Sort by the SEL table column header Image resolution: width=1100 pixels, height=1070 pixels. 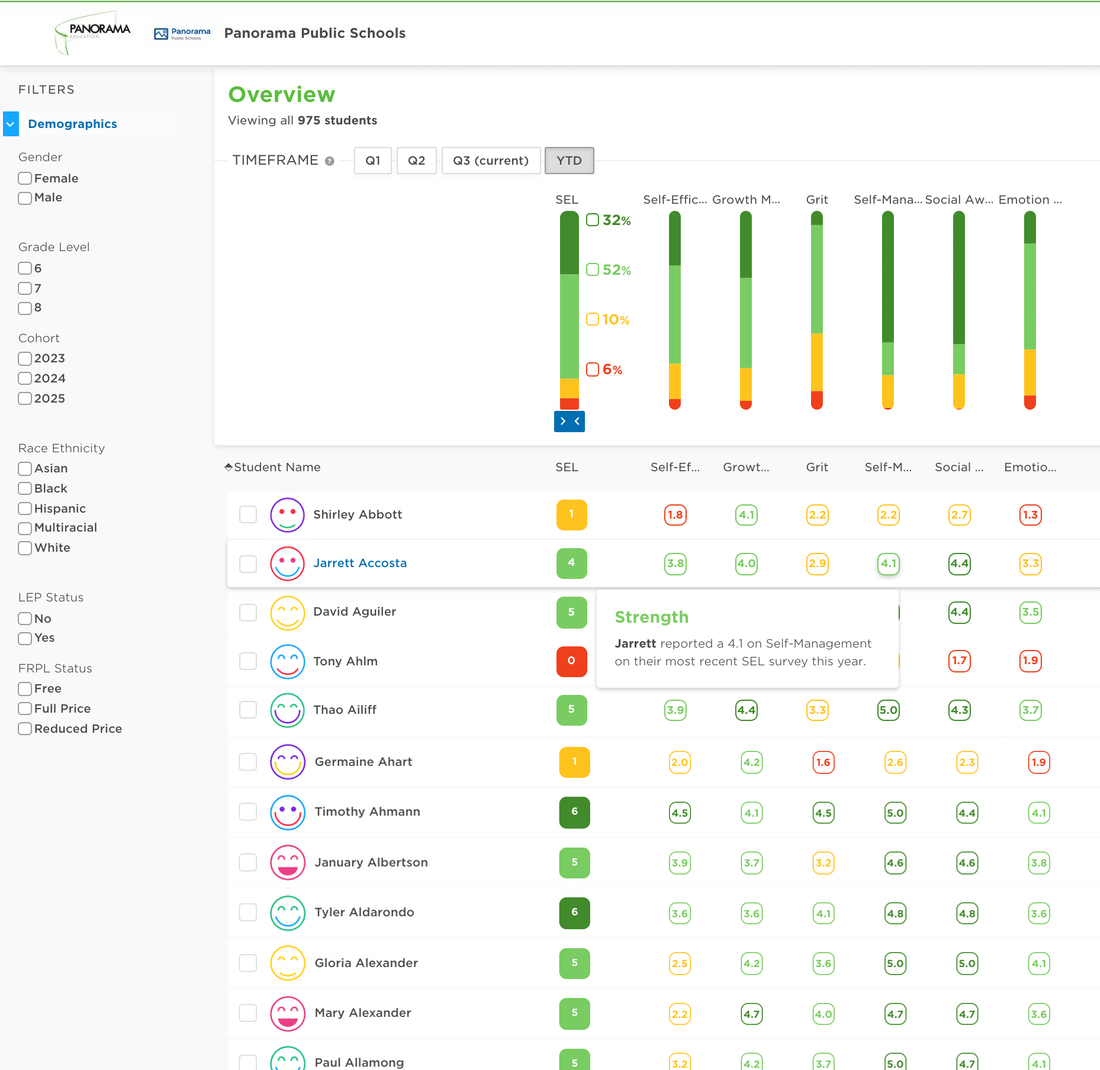click(x=567, y=467)
